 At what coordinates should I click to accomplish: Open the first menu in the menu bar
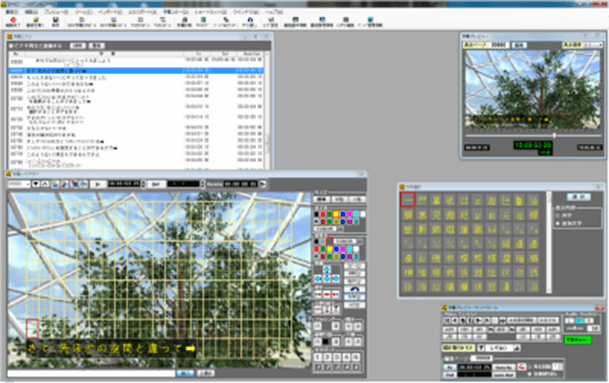pyautogui.click(x=12, y=12)
